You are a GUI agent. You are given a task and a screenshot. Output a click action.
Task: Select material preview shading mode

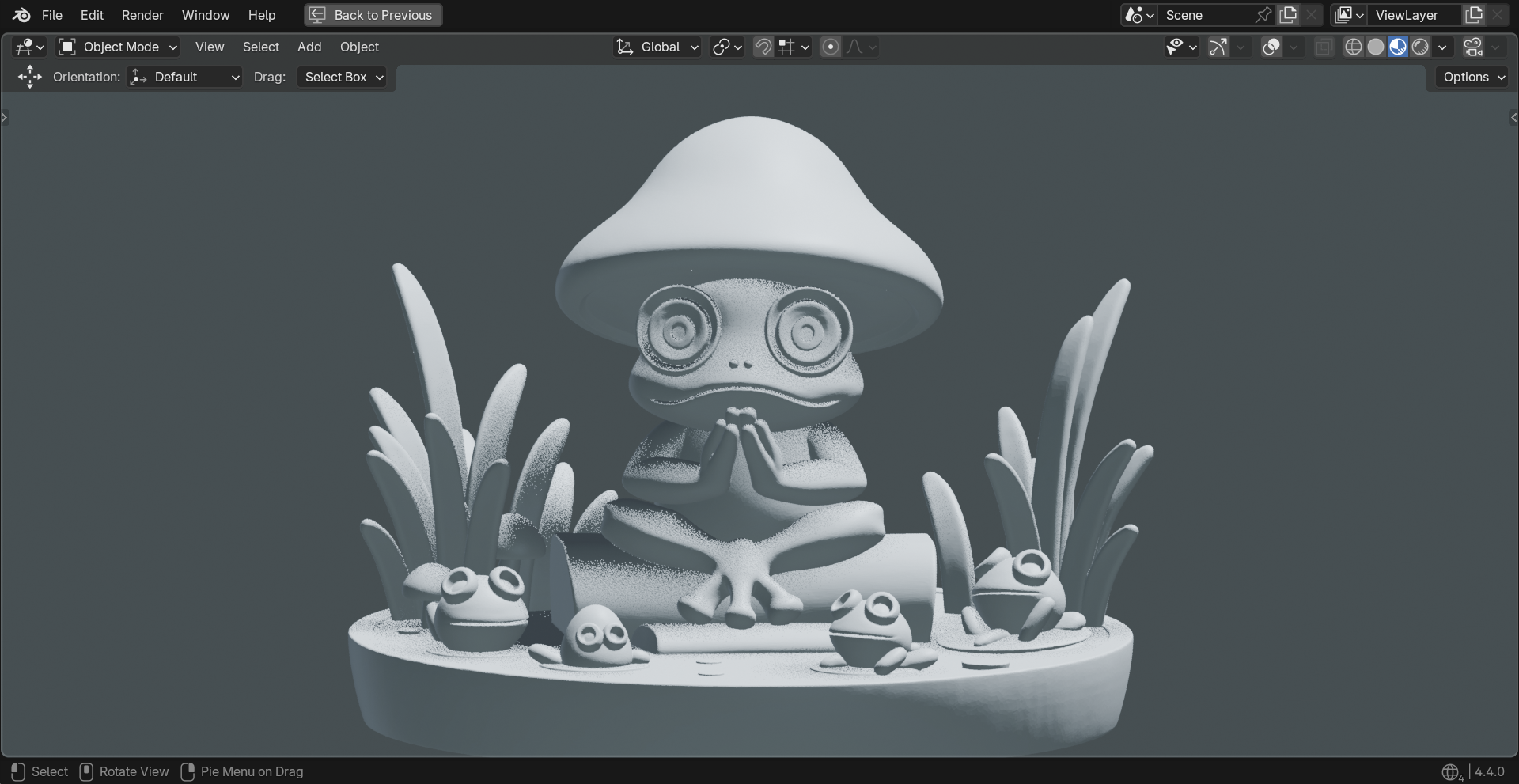click(x=1398, y=47)
